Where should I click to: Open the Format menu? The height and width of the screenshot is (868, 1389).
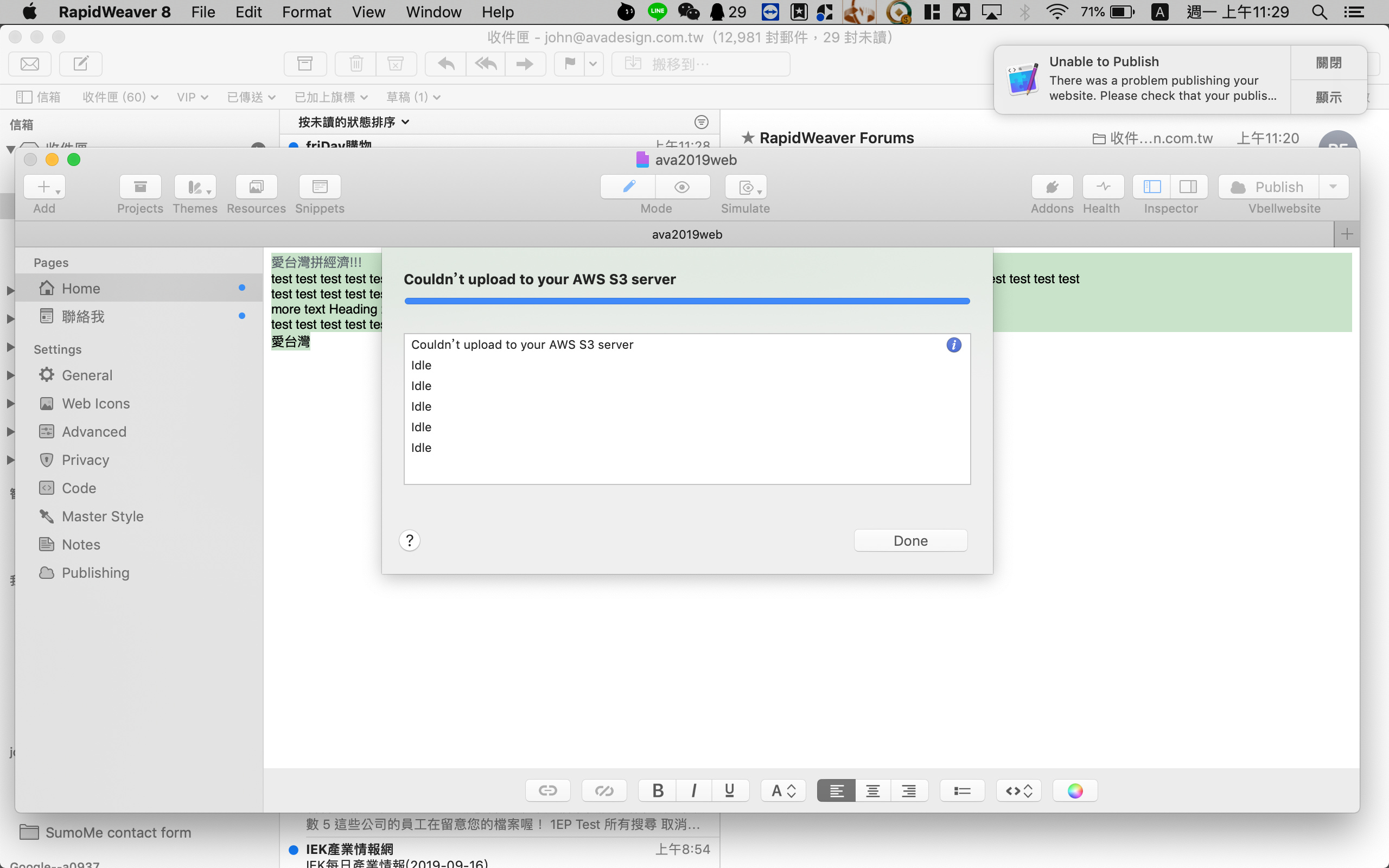click(306, 12)
